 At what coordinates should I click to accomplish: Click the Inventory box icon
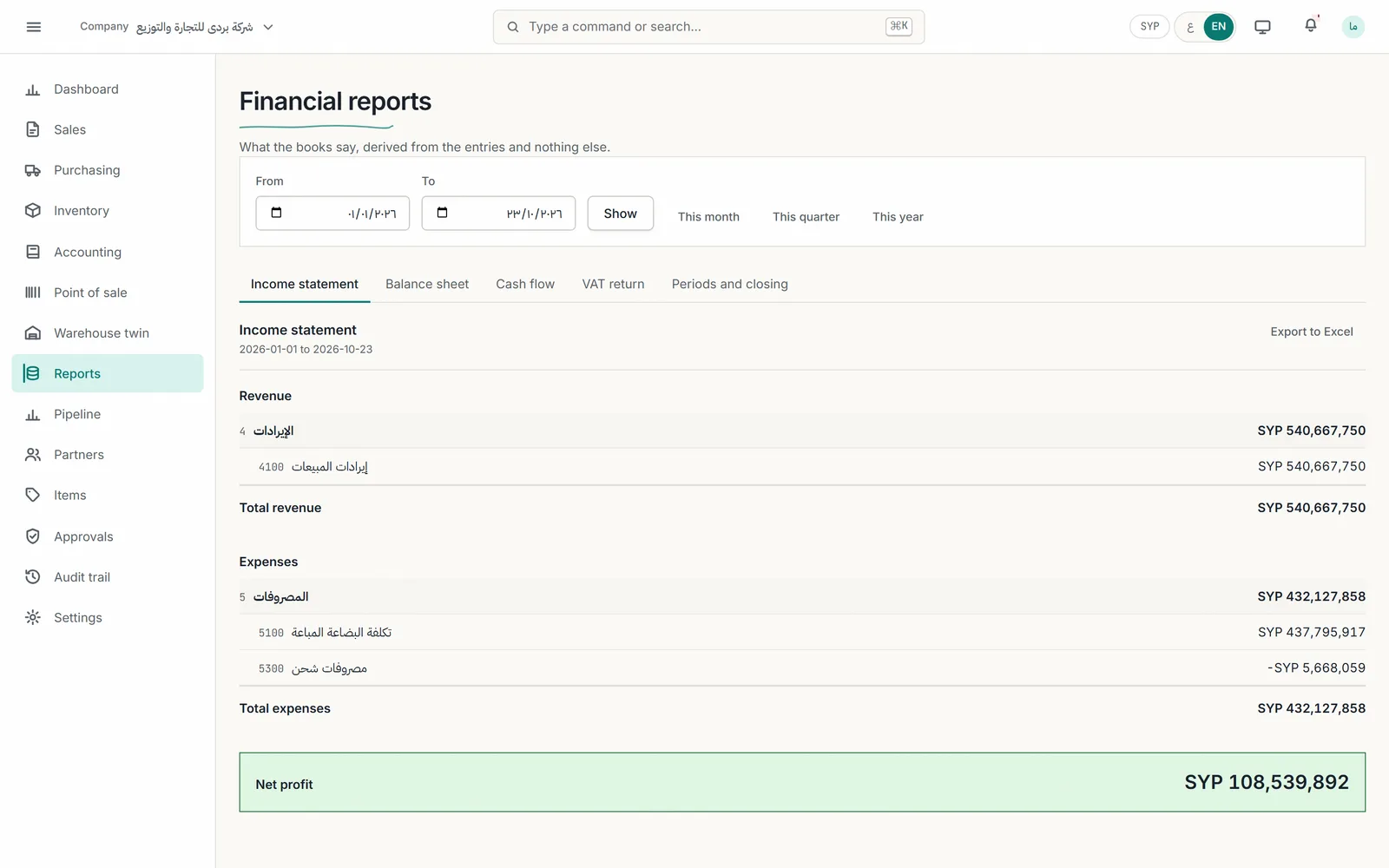(x=33, y=211)
